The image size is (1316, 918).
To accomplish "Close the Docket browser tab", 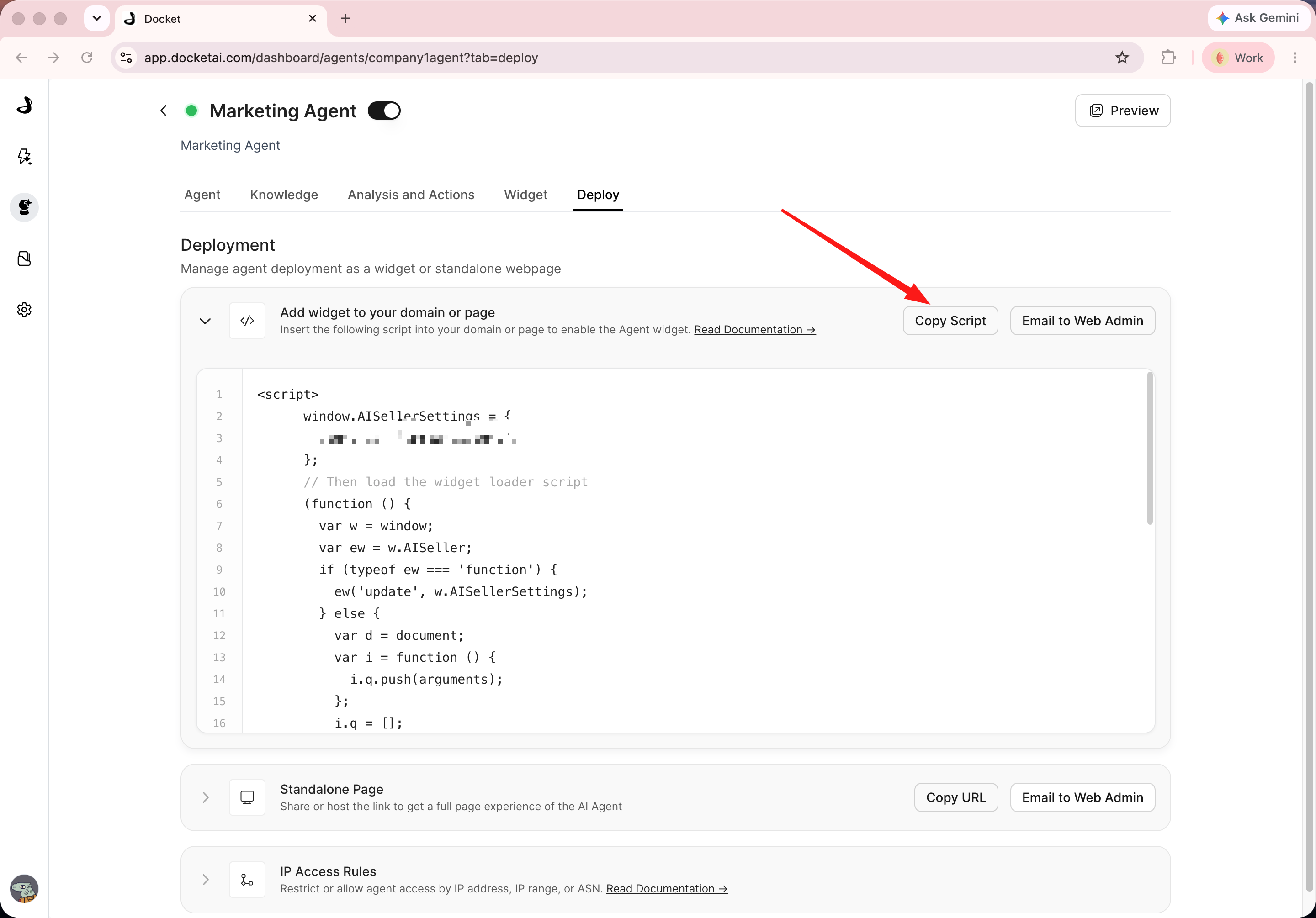I will (x=313, y=18).
